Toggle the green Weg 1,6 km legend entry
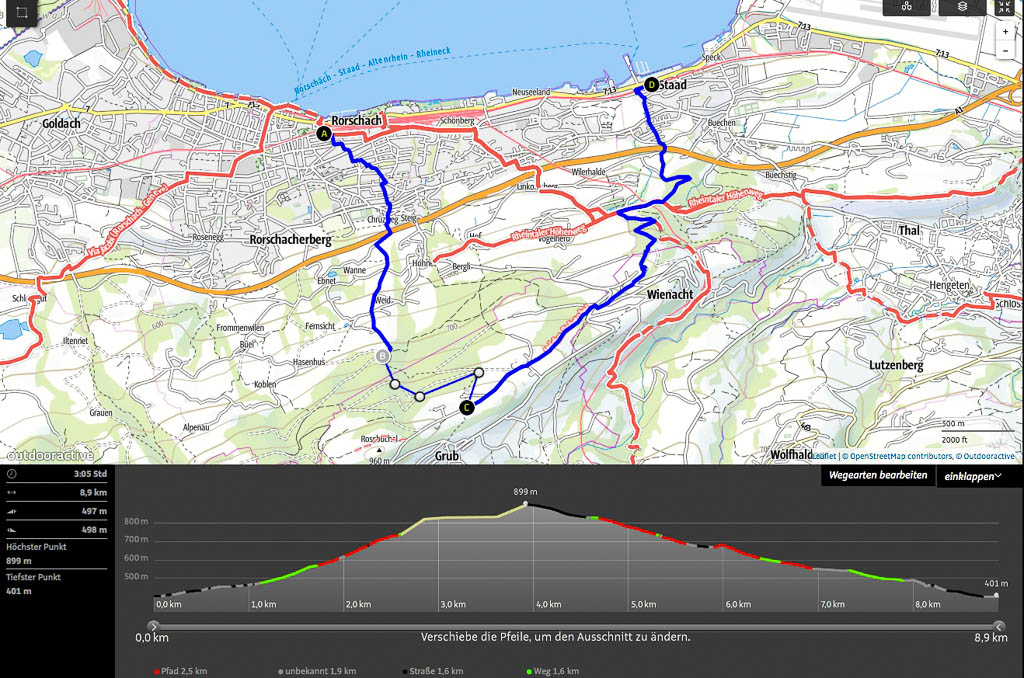 (553, 671)
